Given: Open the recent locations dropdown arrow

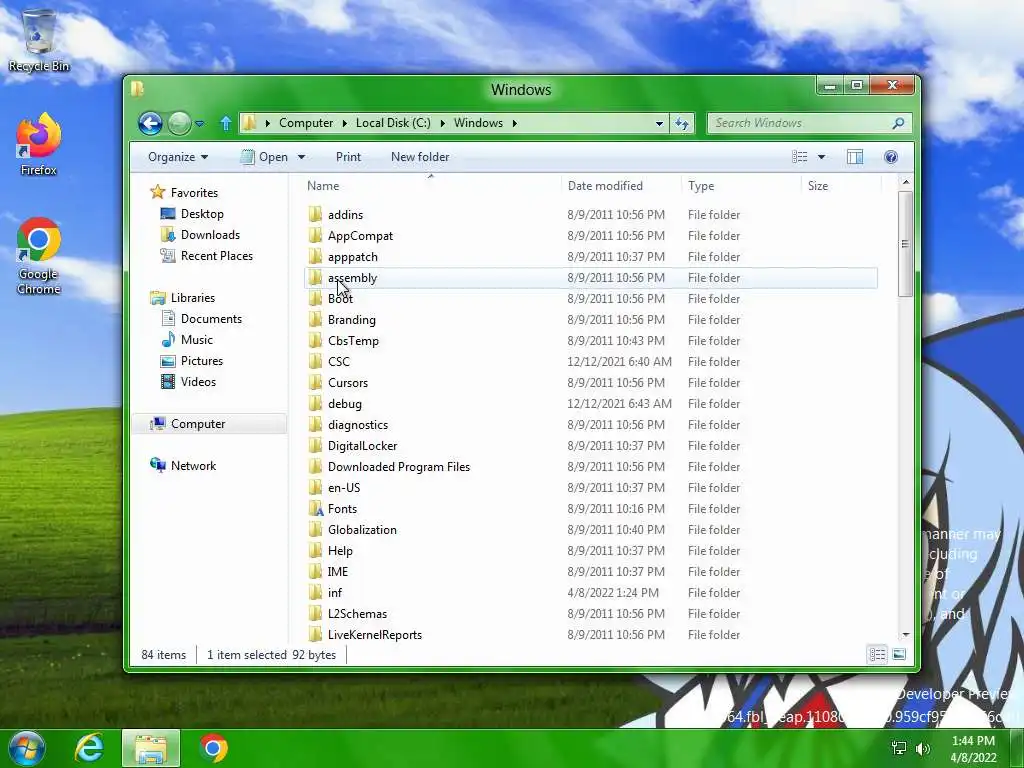Looking at the screenshot, I should click(x=200, y=123).
